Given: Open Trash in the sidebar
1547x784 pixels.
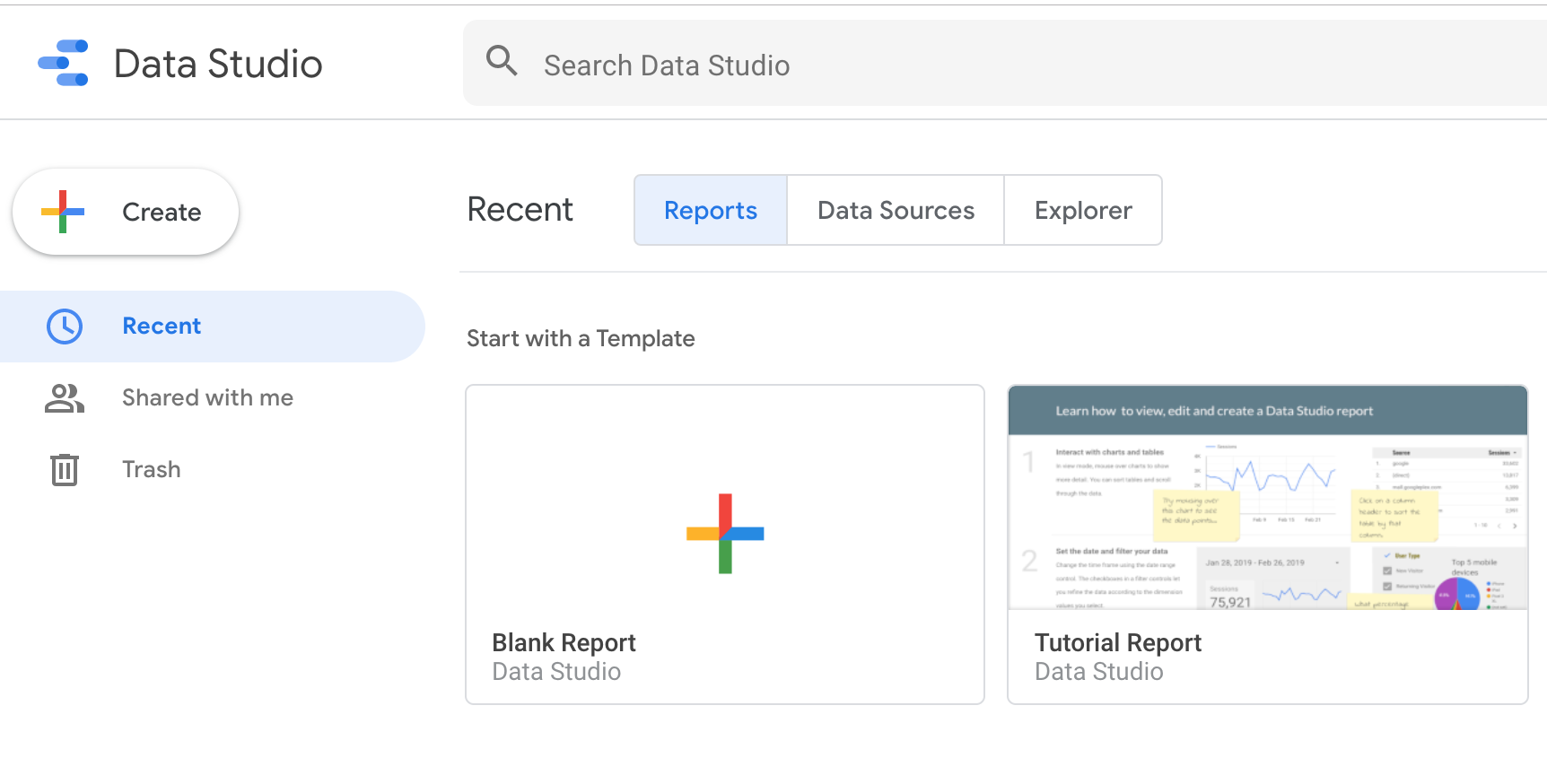Looking at the screenshot, I should click(x=212, y=470).
